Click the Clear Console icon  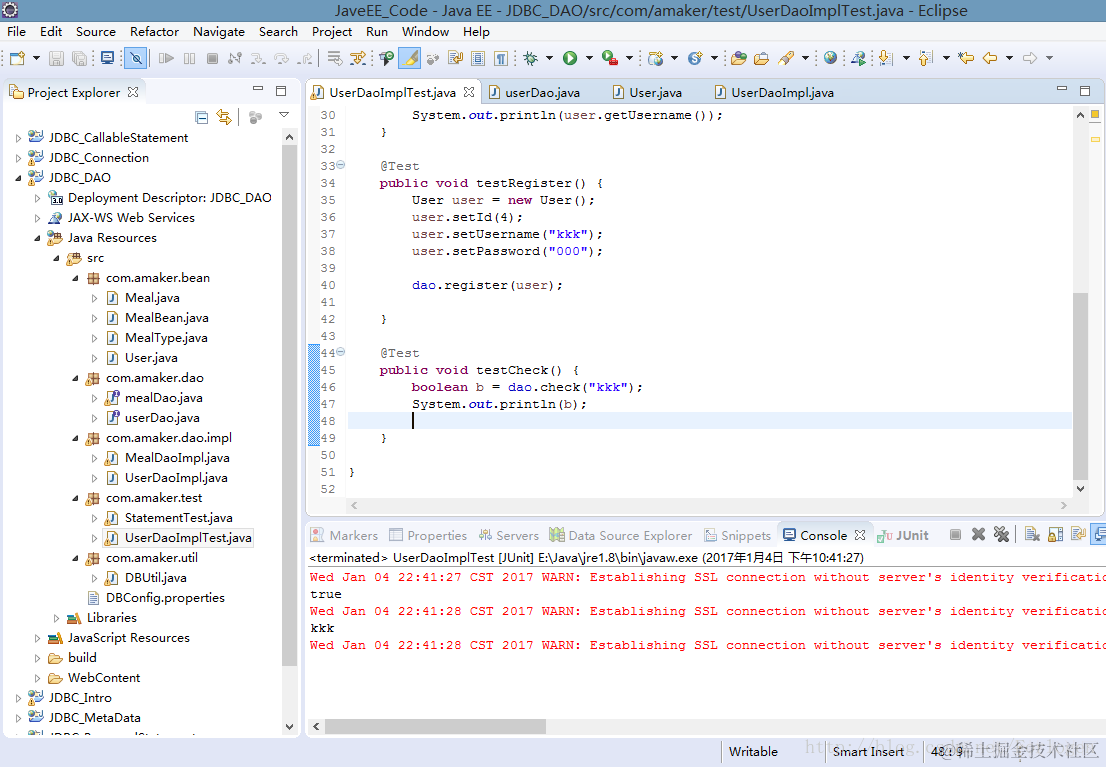click(x=1032, y=535)
